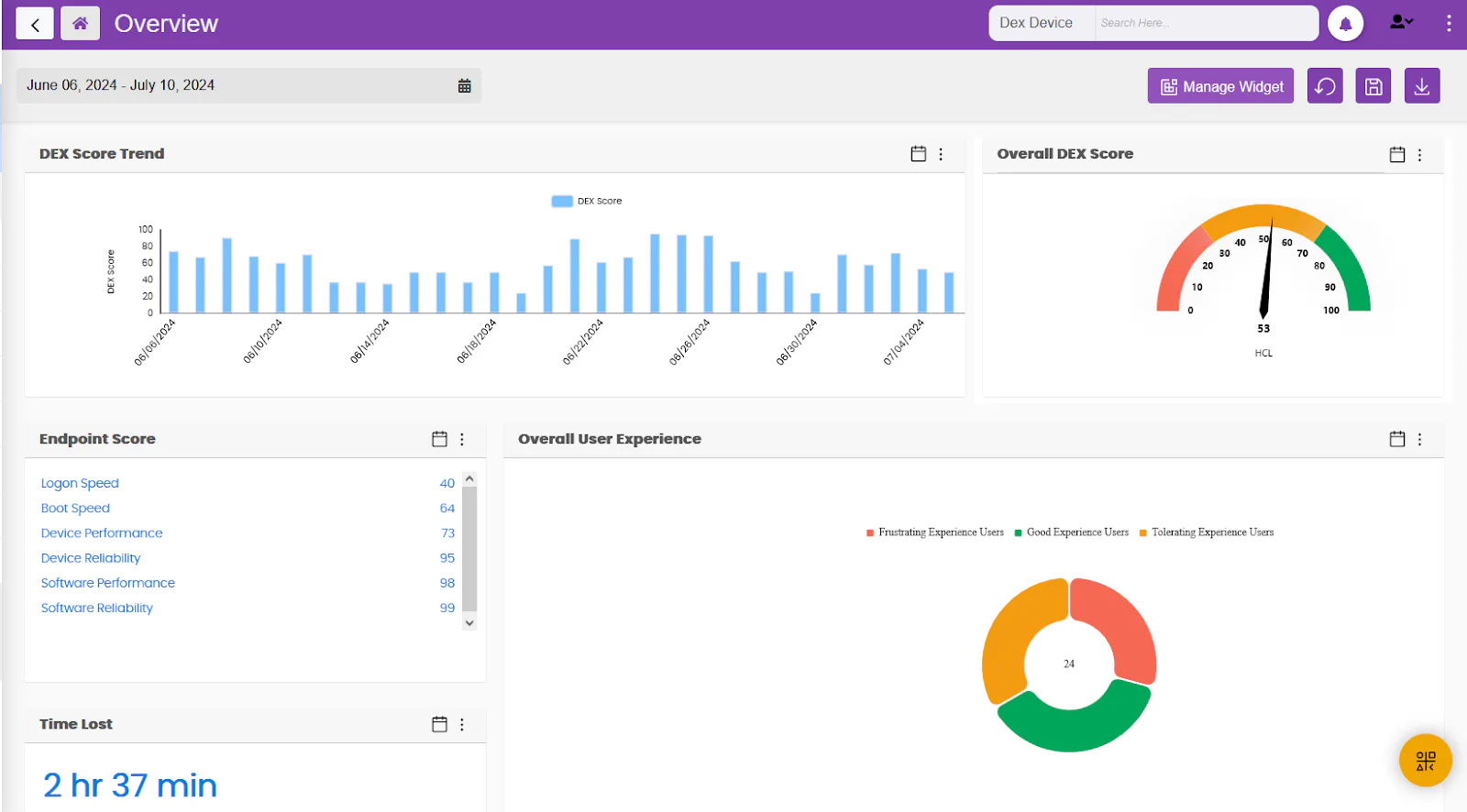Viewport: 1467px width, 812px height.
Task: Open calendar on Endpoint Score widget
Action: click(x=440, y=439)
